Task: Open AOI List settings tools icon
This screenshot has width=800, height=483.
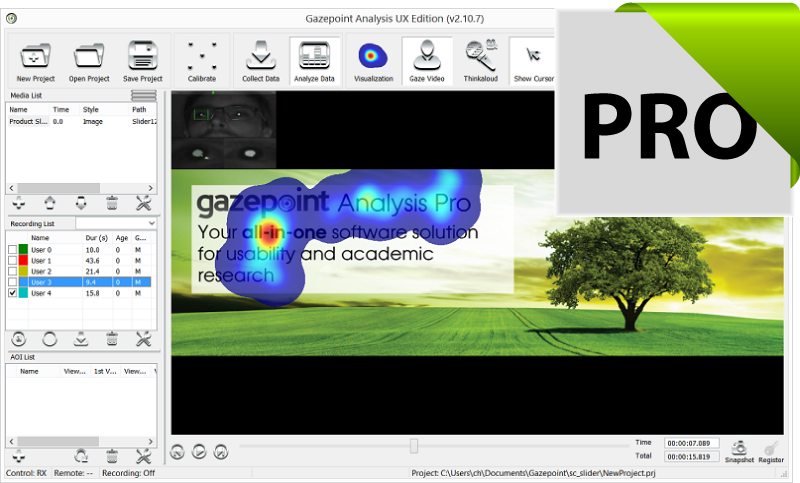Action: 143,455
